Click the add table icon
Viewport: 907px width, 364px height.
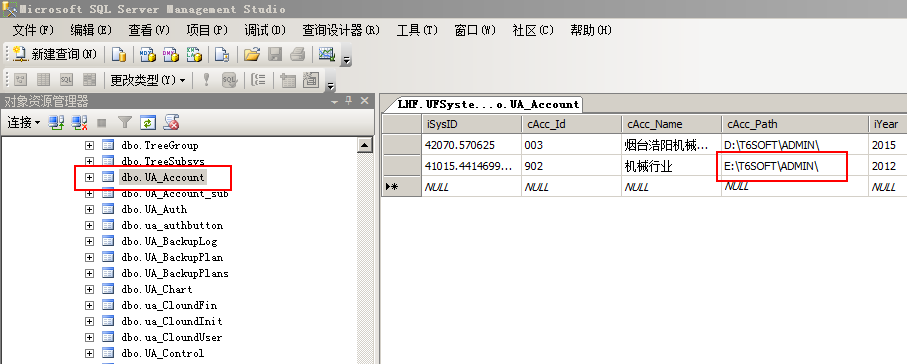tap(287, 80)
